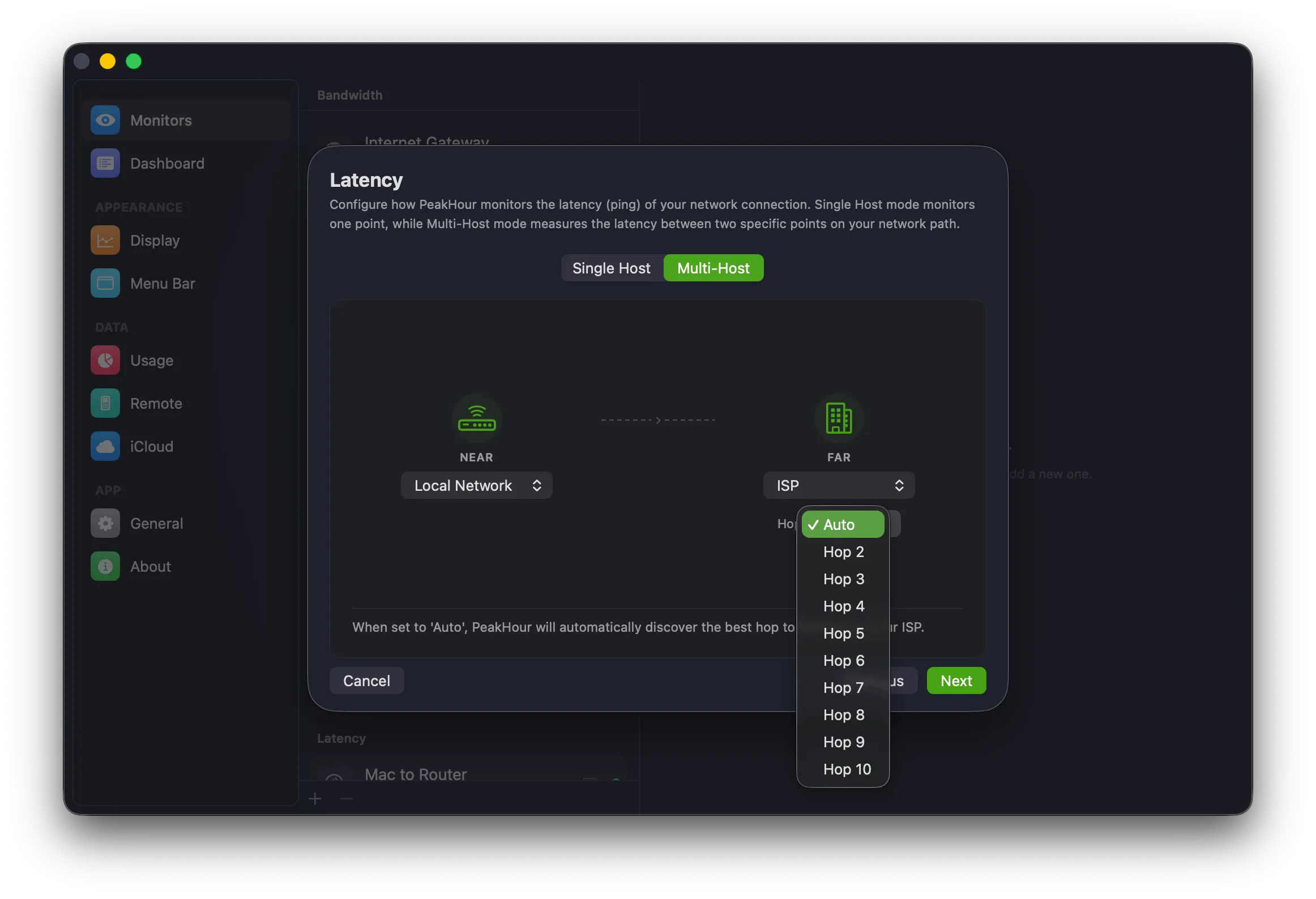Click the Display chart icon
Screen dimensions: 1316x899
(105, 240)
